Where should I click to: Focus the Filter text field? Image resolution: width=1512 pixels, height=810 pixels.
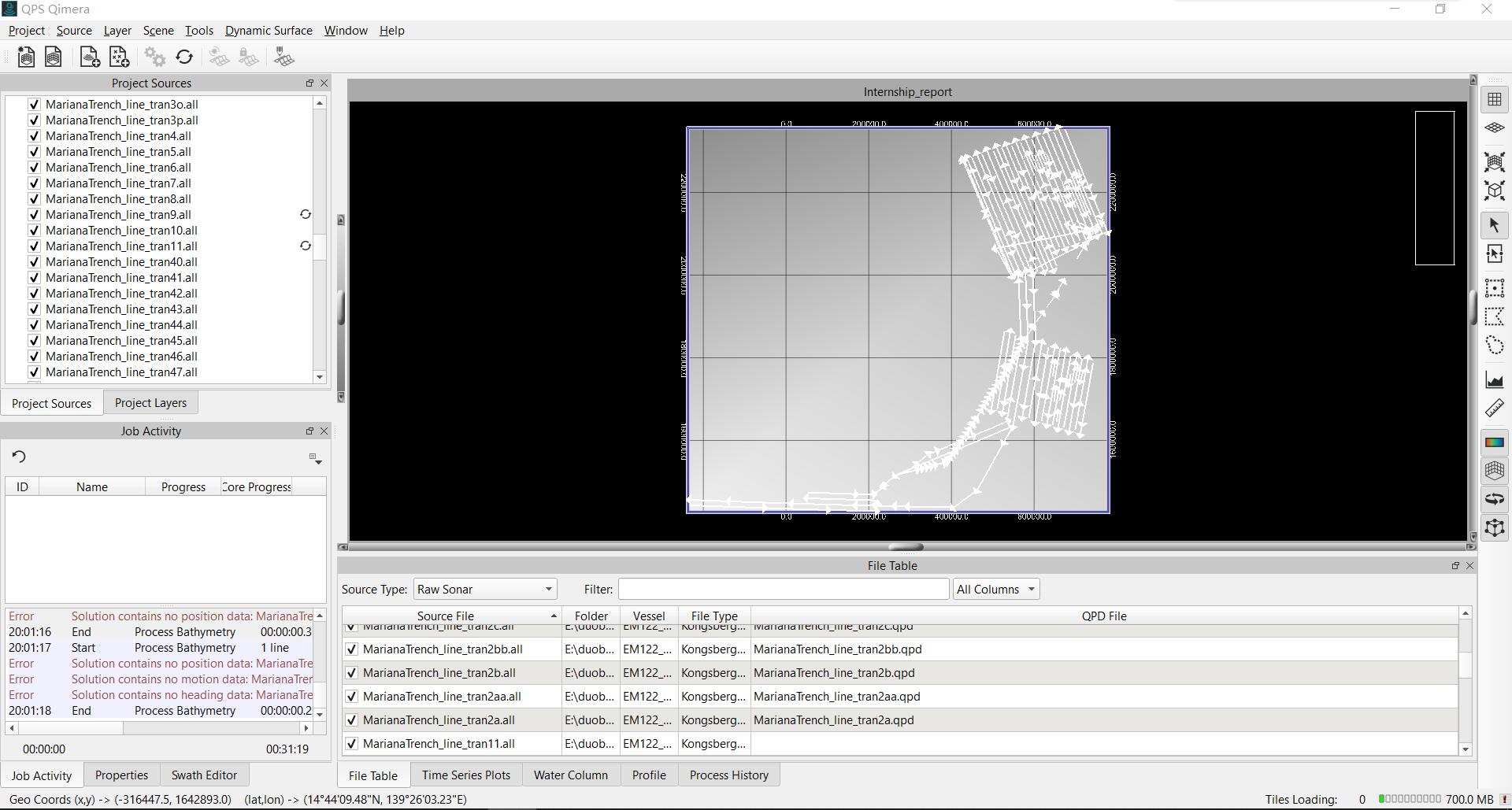click(784, 589)
